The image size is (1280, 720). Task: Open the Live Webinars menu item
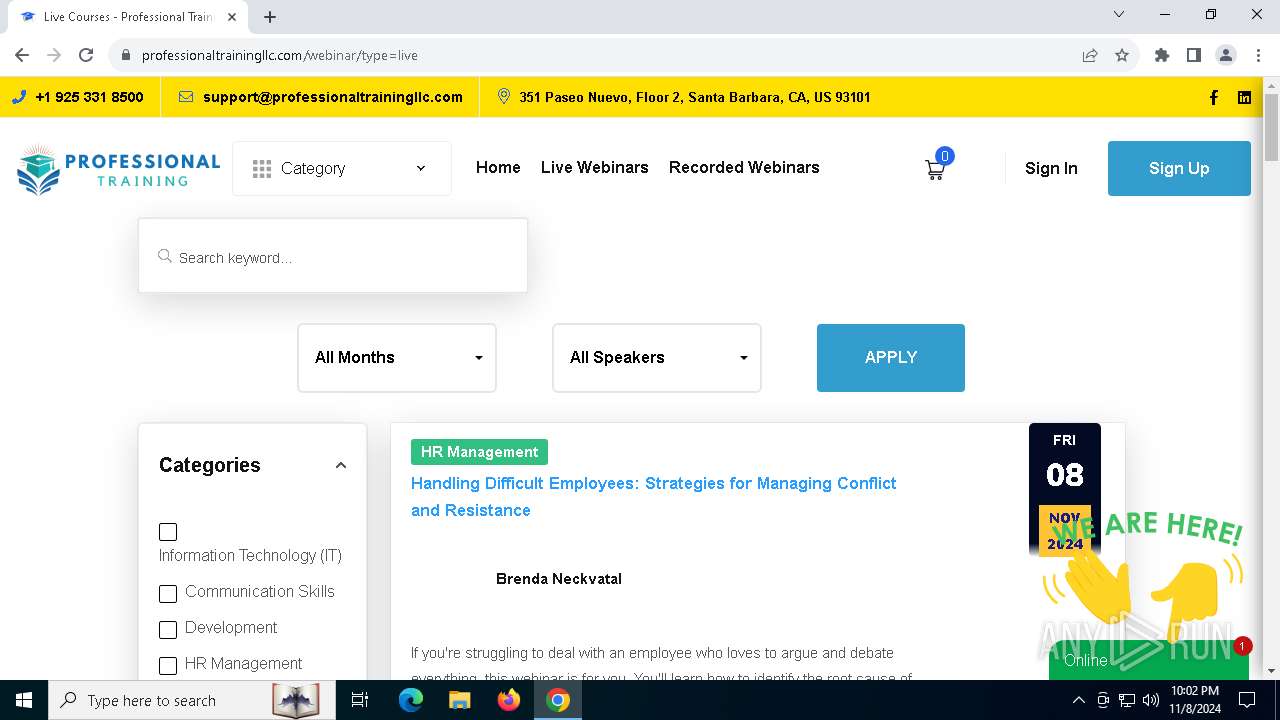tap(595, 167)
